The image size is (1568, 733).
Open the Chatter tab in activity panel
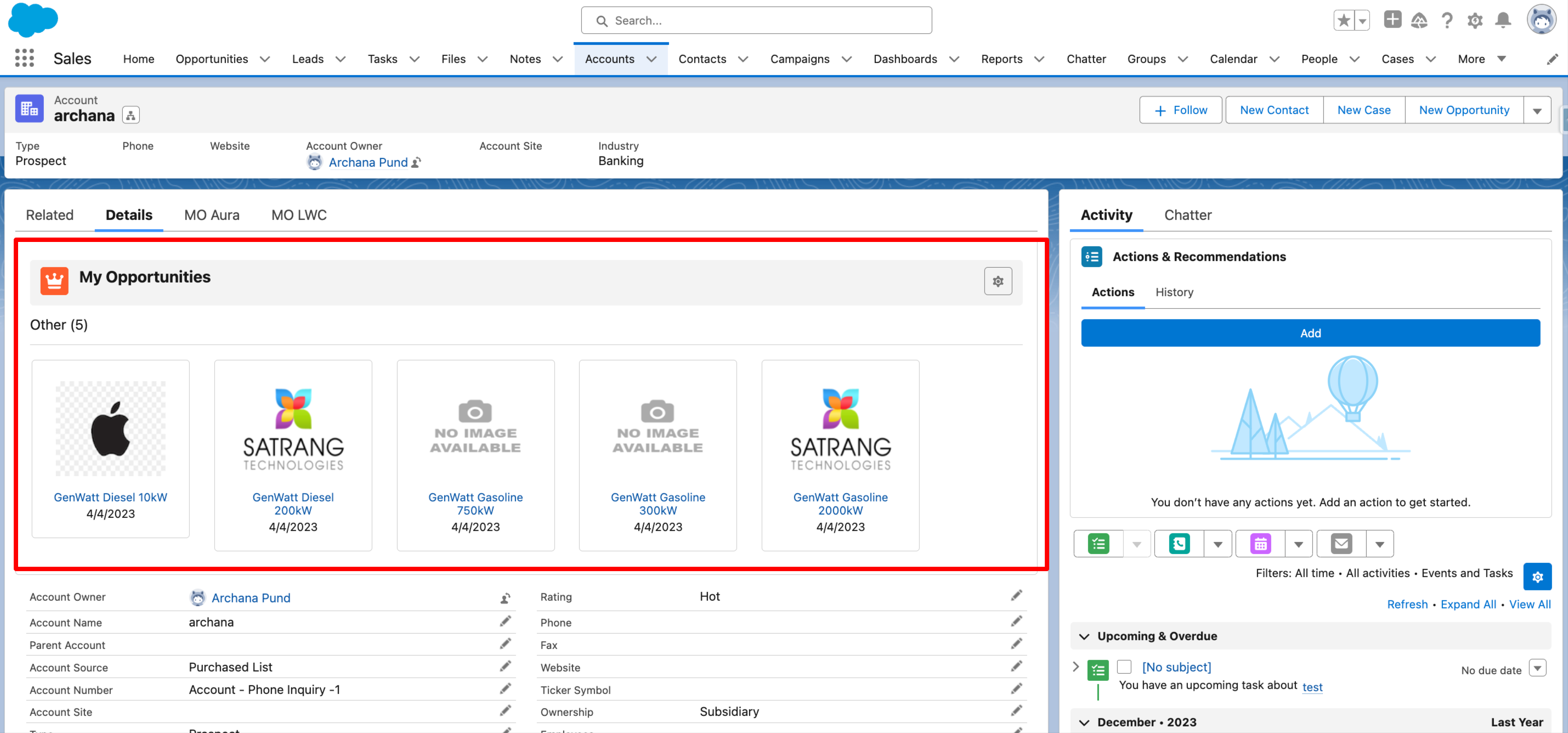pyautogui.click(x=1187, y=215)
